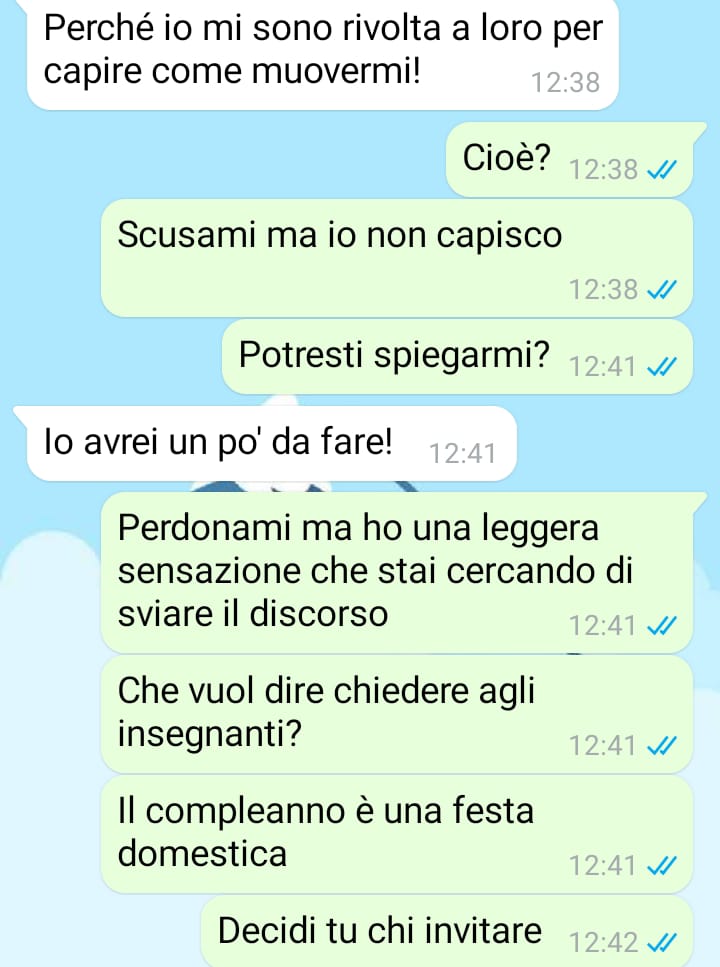This screenshot has width=720, height=967.
Task: Tap the blue ticks on "Potresti spiegarmi?"
Action: [661, 367]
